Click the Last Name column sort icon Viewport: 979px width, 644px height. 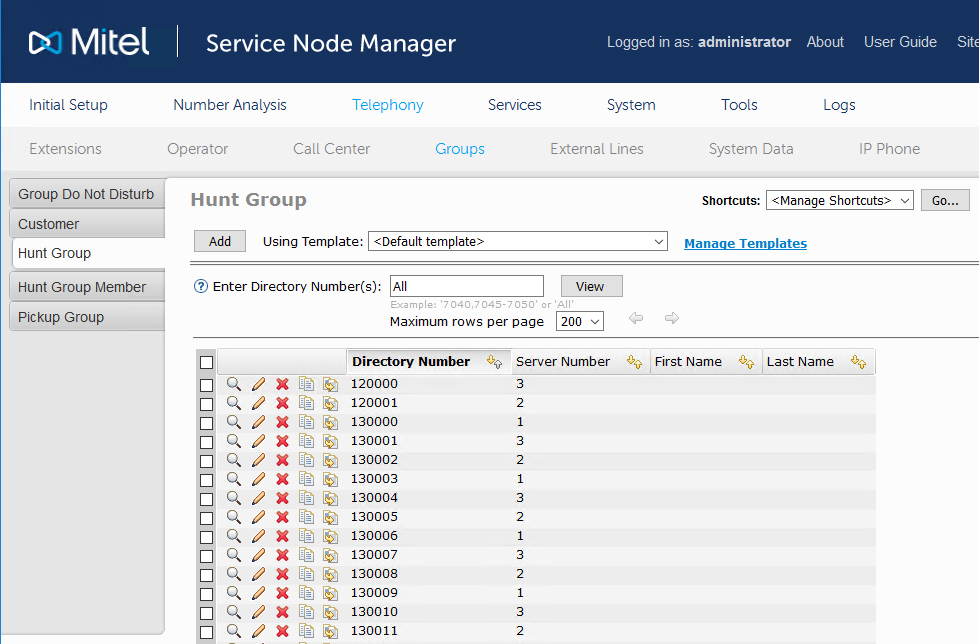[858, 362]
